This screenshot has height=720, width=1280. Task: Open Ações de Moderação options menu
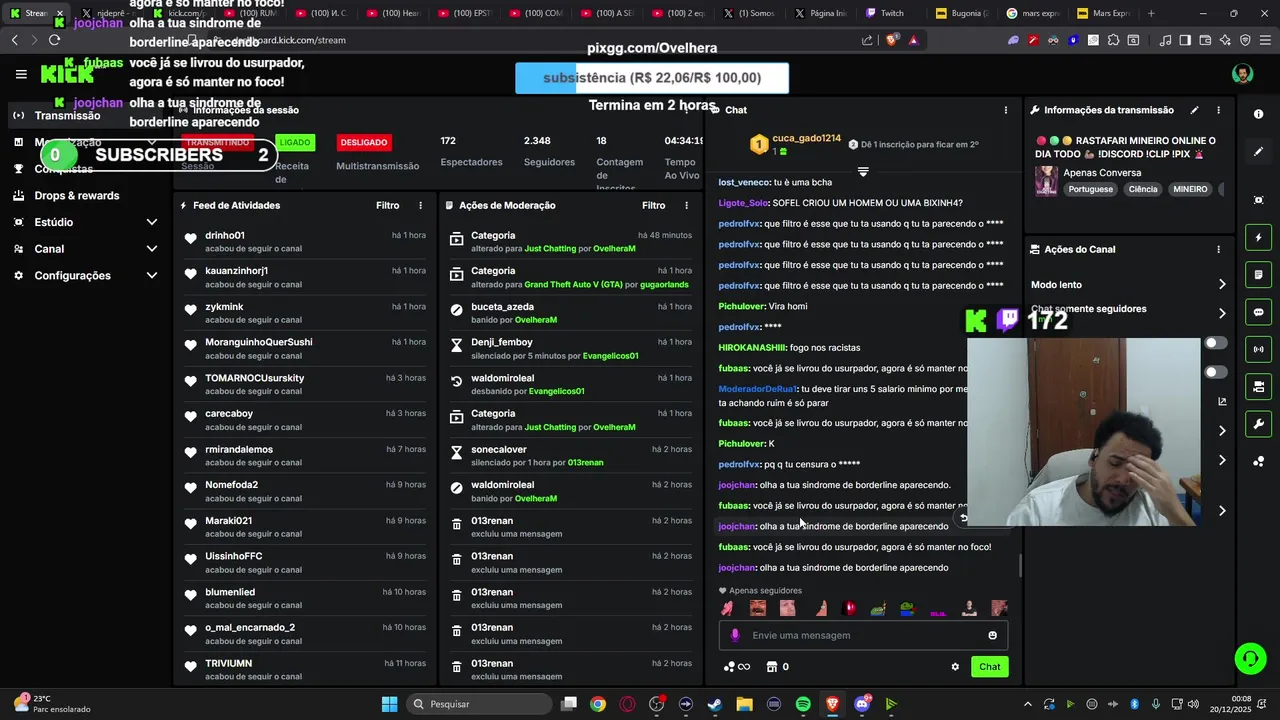click(686, 205)
